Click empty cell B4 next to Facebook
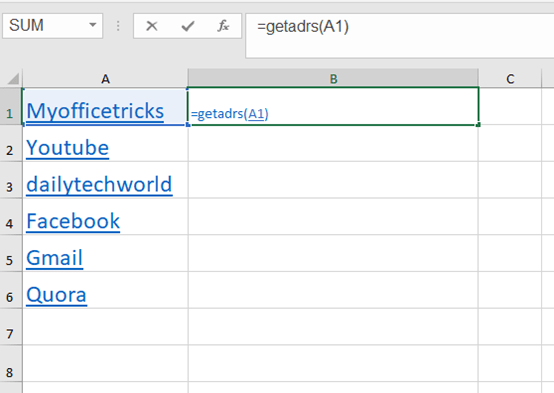Image resolution: width=554 pixels, height=393 pixels. pyautogui.click(x=333, y=217)
